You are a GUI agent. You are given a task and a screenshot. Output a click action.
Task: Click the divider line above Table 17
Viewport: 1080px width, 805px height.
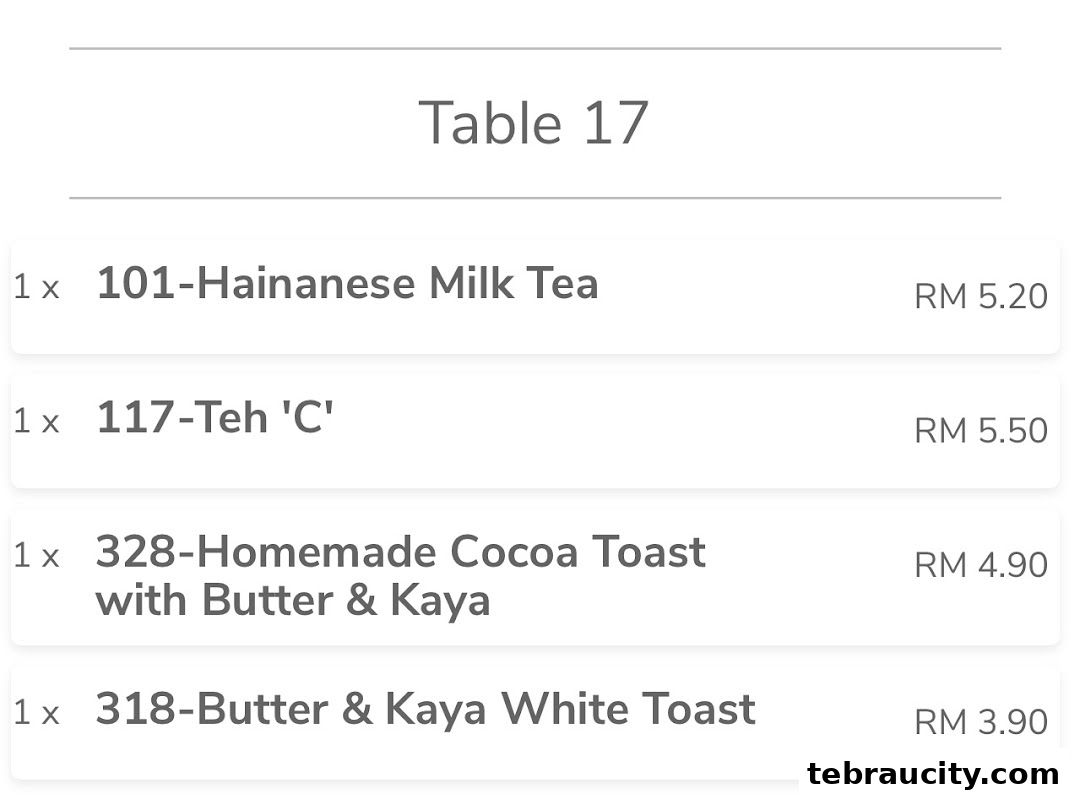pos(535,48)
